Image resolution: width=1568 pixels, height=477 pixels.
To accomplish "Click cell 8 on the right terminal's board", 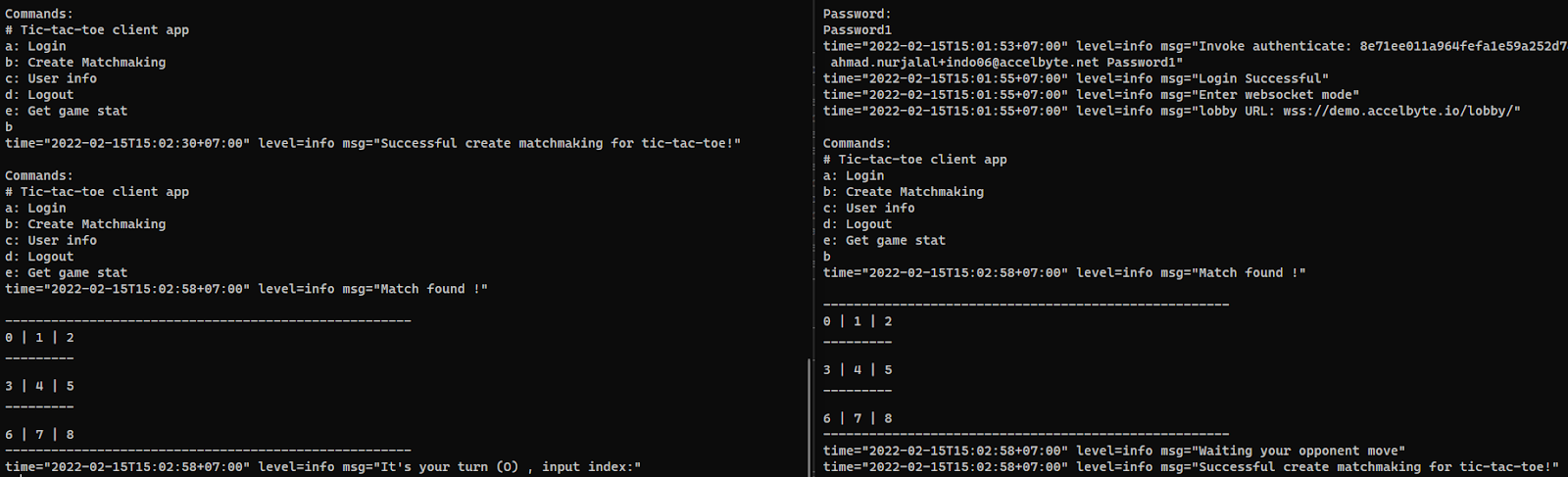I will point(888,418).
